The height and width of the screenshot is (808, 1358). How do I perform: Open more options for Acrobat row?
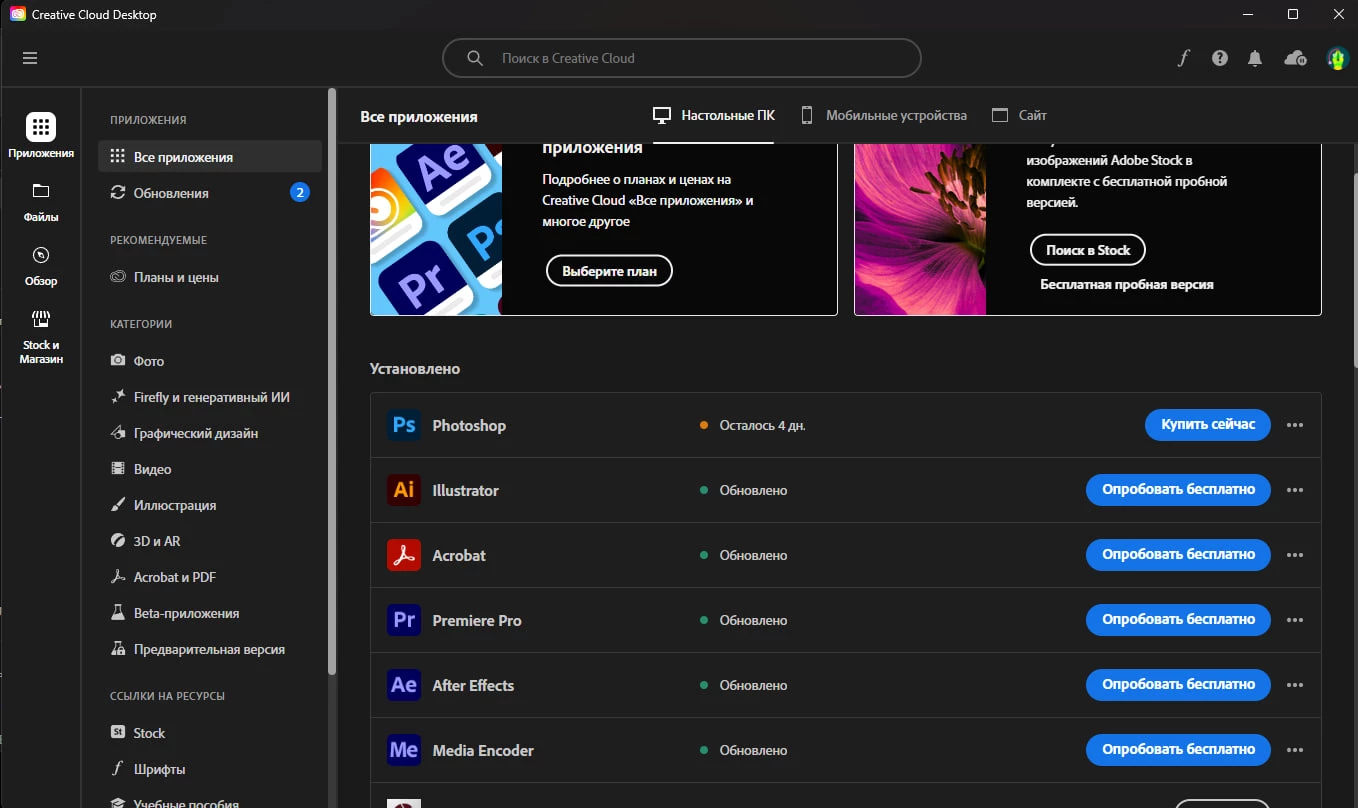[1295, 555]
